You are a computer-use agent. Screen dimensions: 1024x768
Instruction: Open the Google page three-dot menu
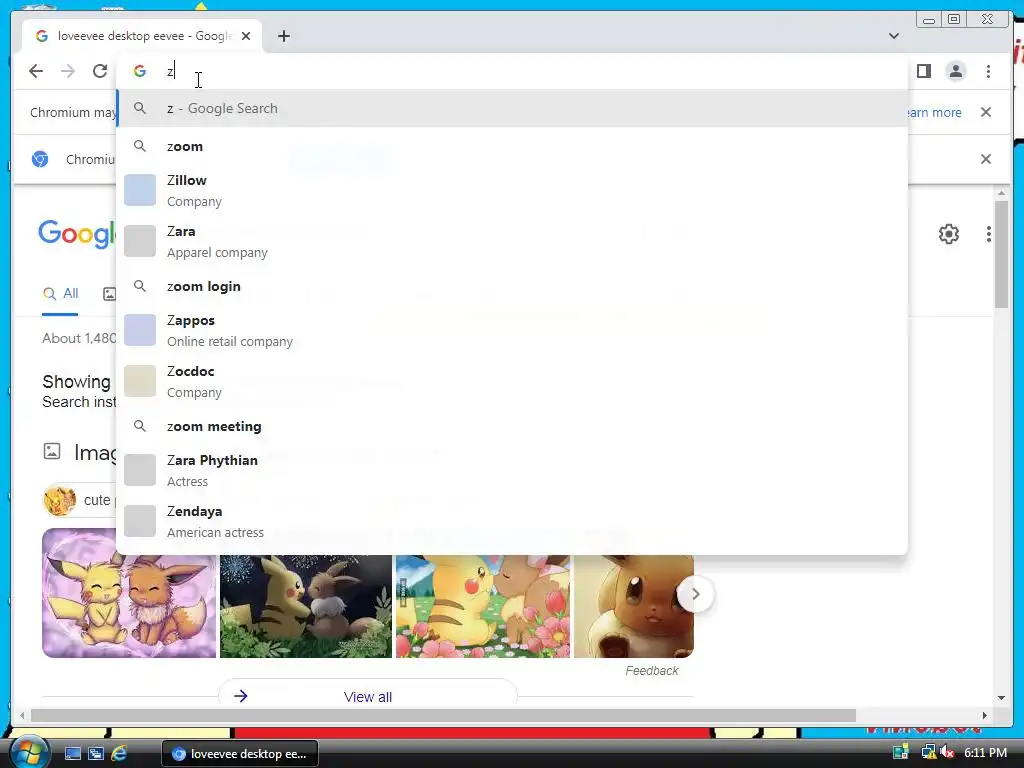coord(988,234)
